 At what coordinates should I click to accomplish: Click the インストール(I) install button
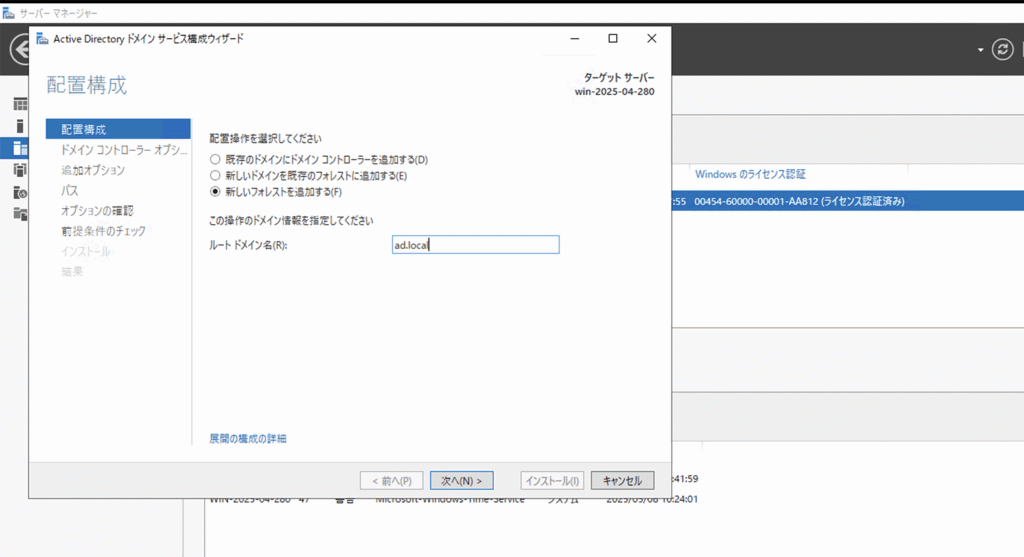[552, 481]
